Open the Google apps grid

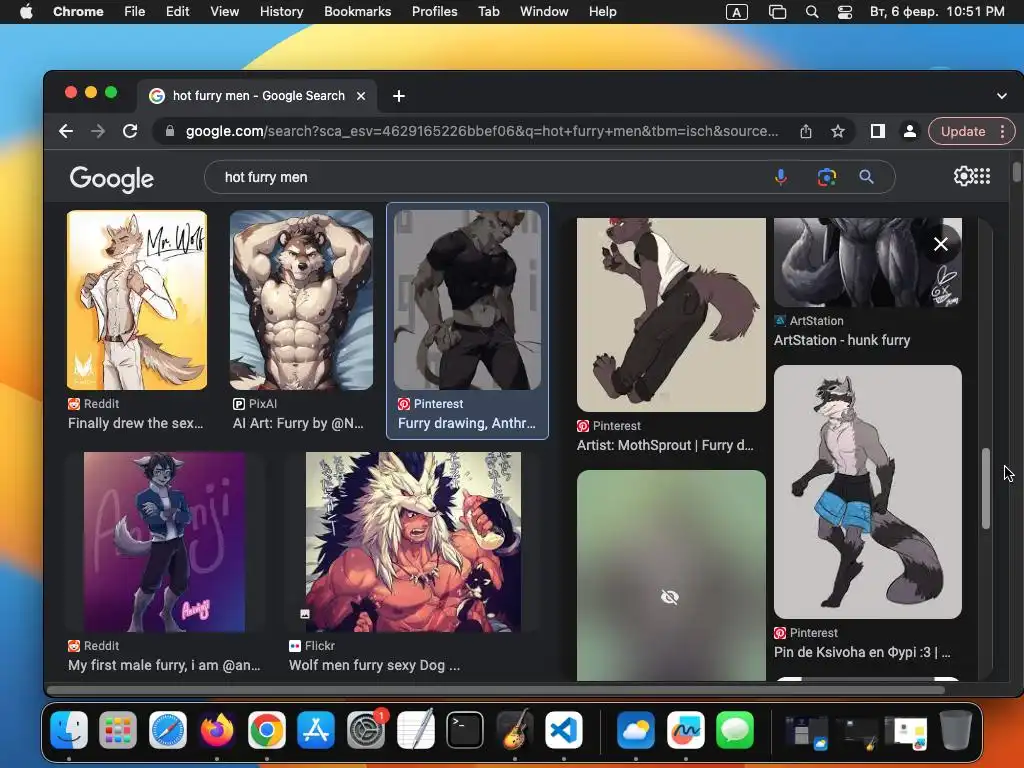[982, 176]
